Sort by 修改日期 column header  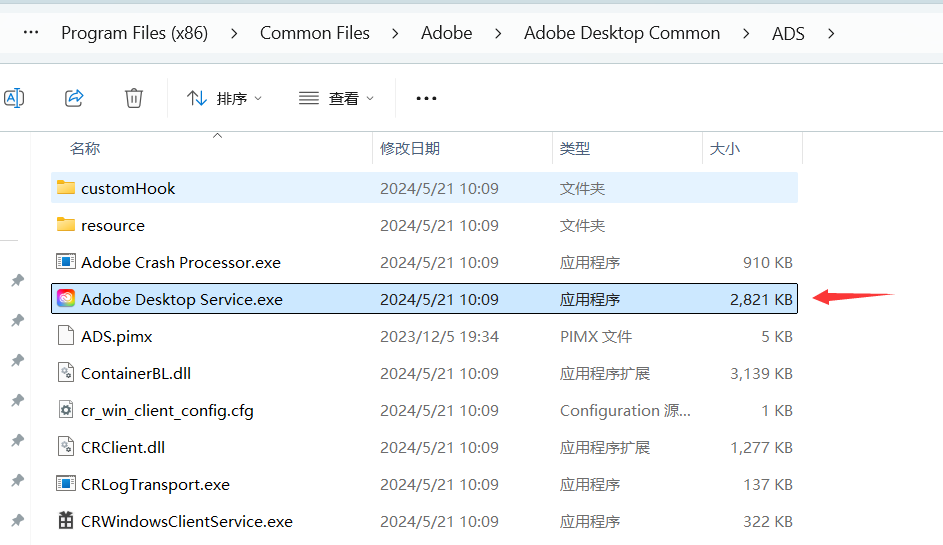coord(410,148)
